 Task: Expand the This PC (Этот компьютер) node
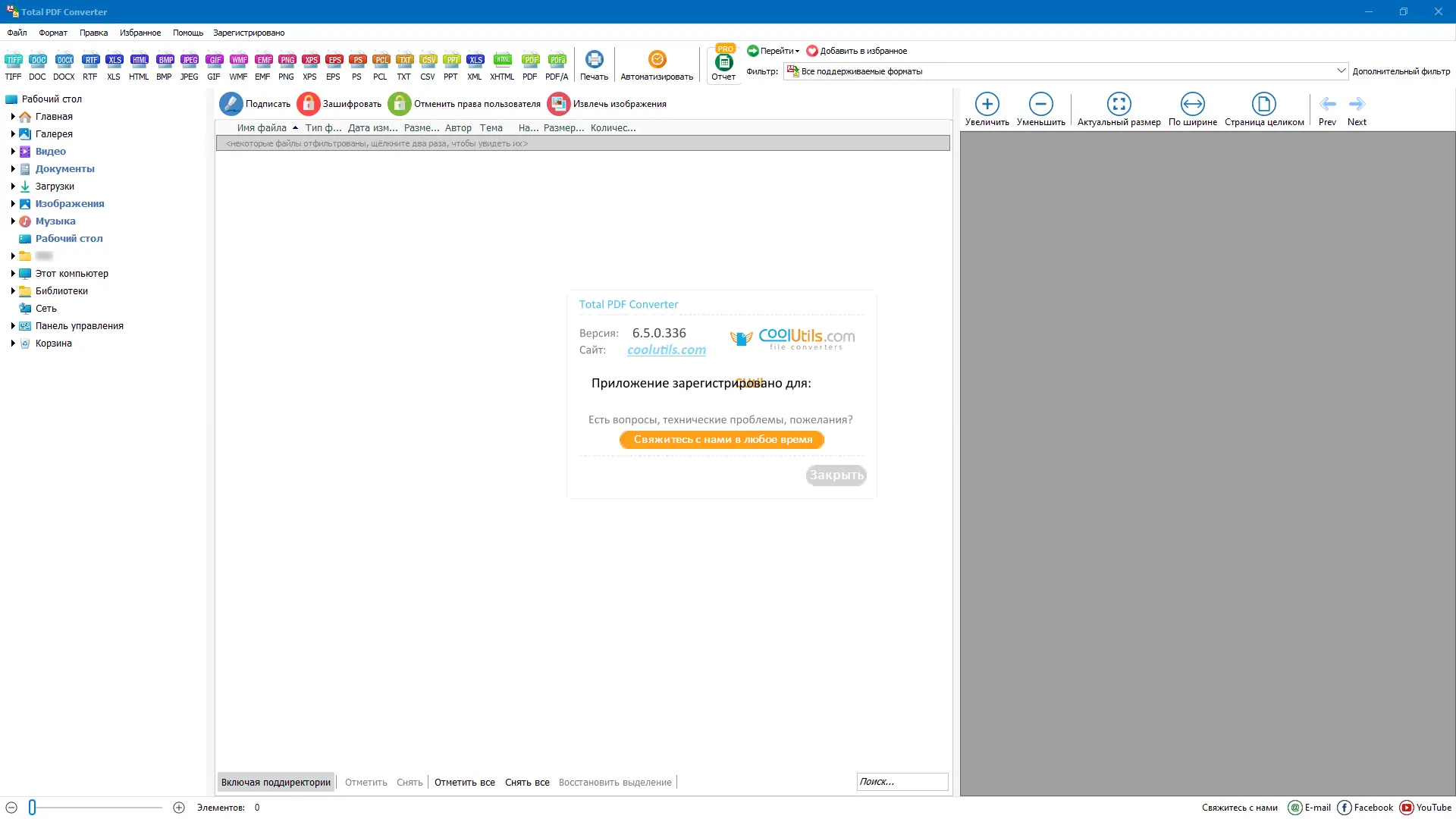[13, 273]
